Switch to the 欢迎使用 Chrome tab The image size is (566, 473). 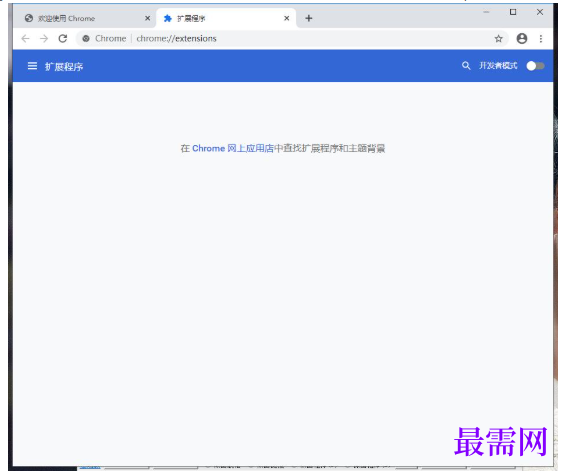[x=85, y=18]
